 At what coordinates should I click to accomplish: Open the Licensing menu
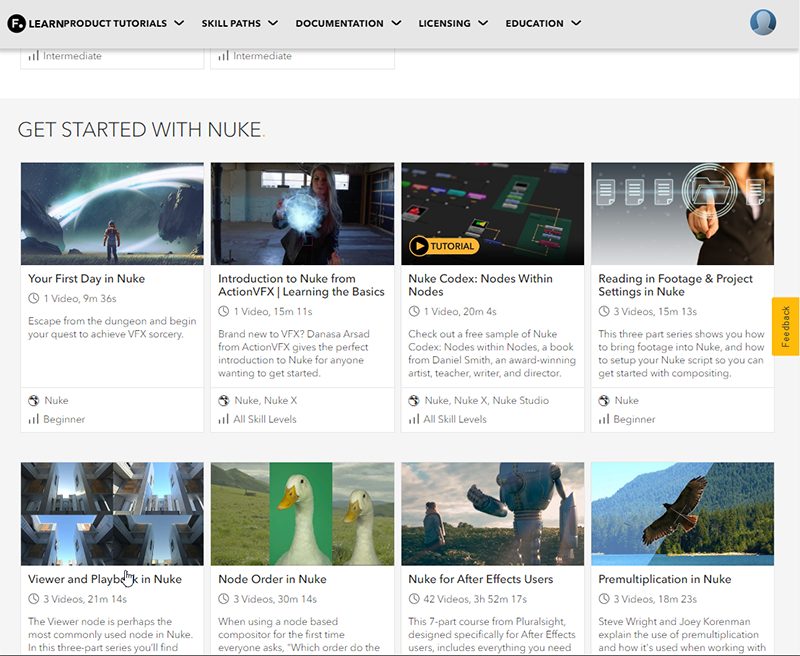(x=453, y=23)
